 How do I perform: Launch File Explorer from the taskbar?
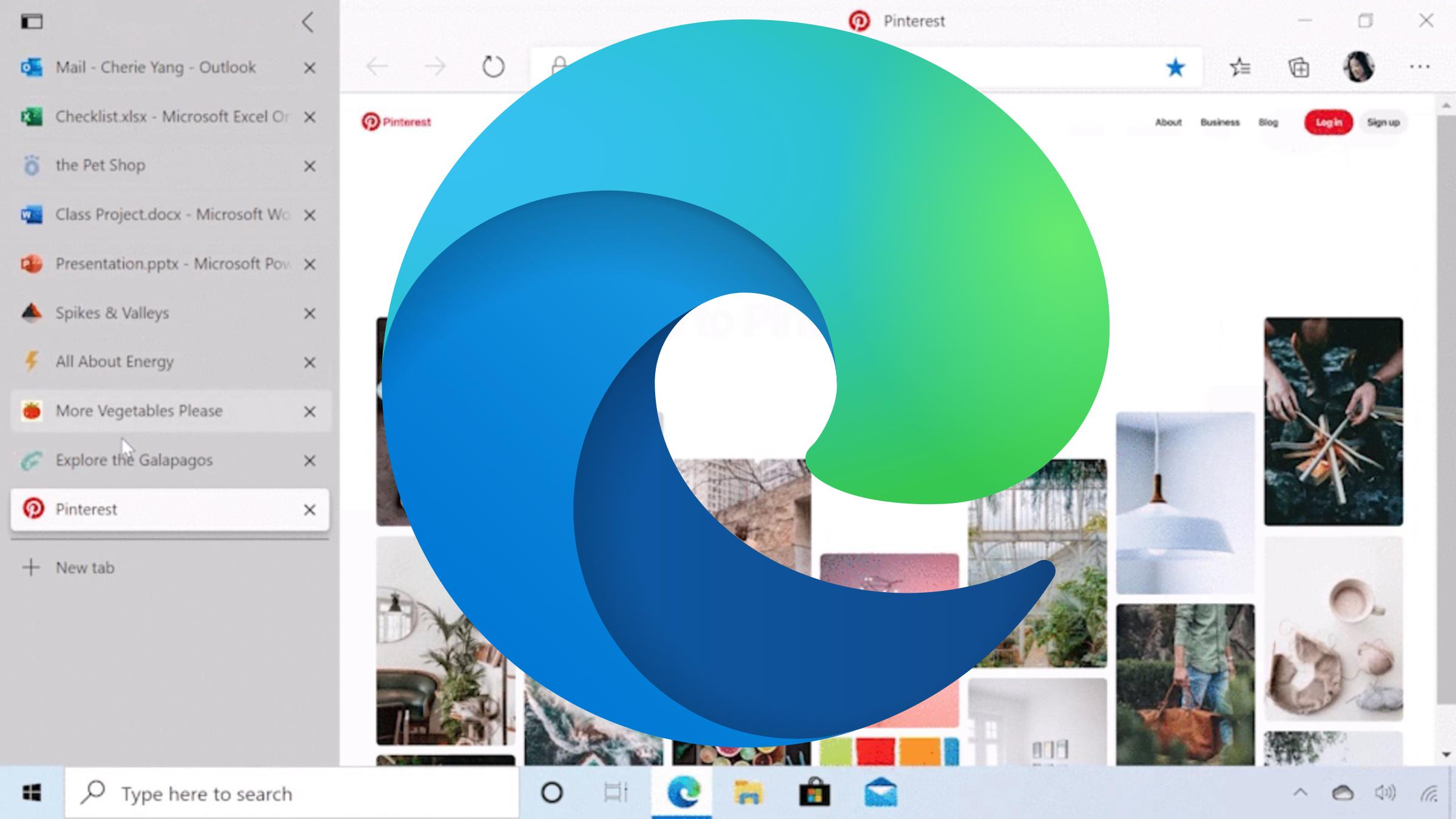coord(749,793)
